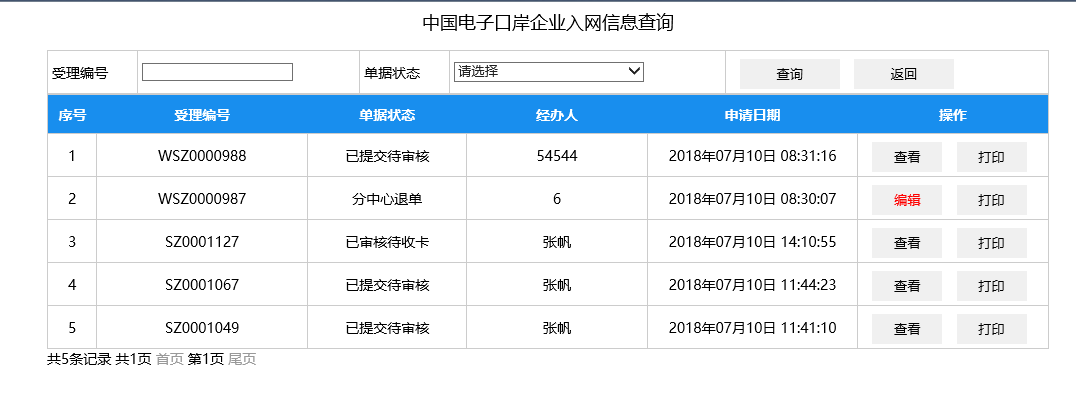
Task: Click 已提交待审核 in row SZ0001049
Action: click(x=387, y=328)
